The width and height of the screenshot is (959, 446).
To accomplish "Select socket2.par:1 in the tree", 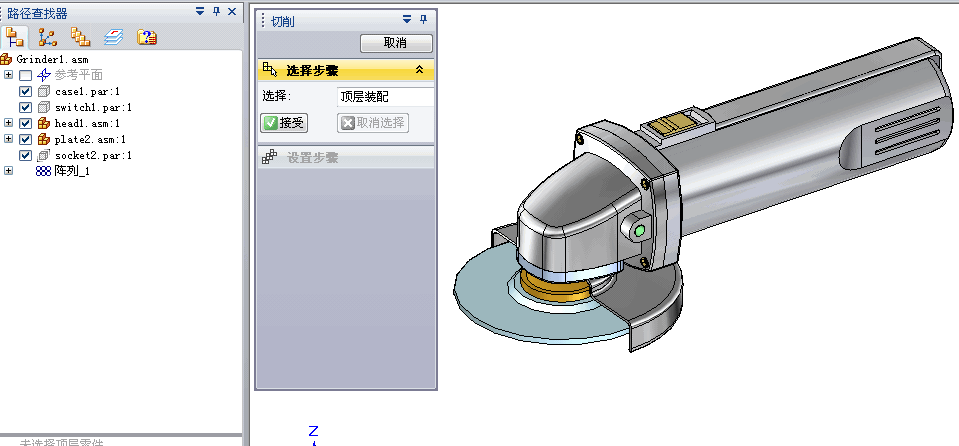I will click(x=93, y=155).
